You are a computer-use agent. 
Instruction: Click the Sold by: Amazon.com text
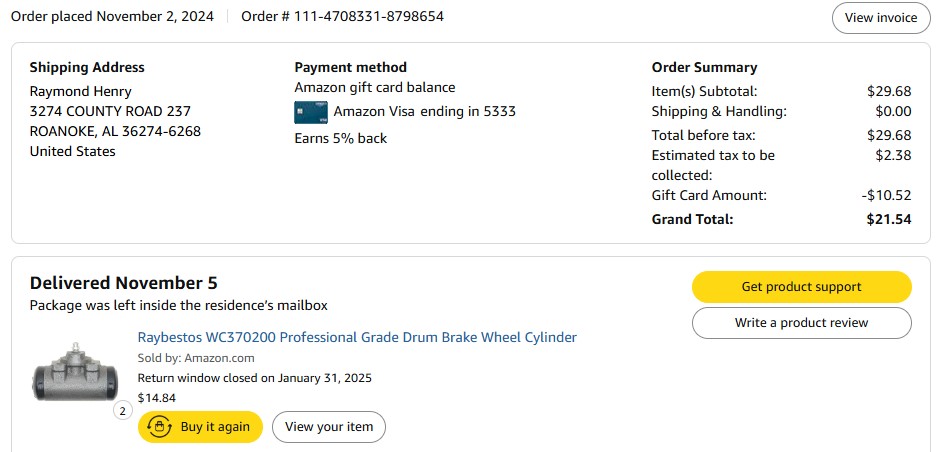(196, 358)
